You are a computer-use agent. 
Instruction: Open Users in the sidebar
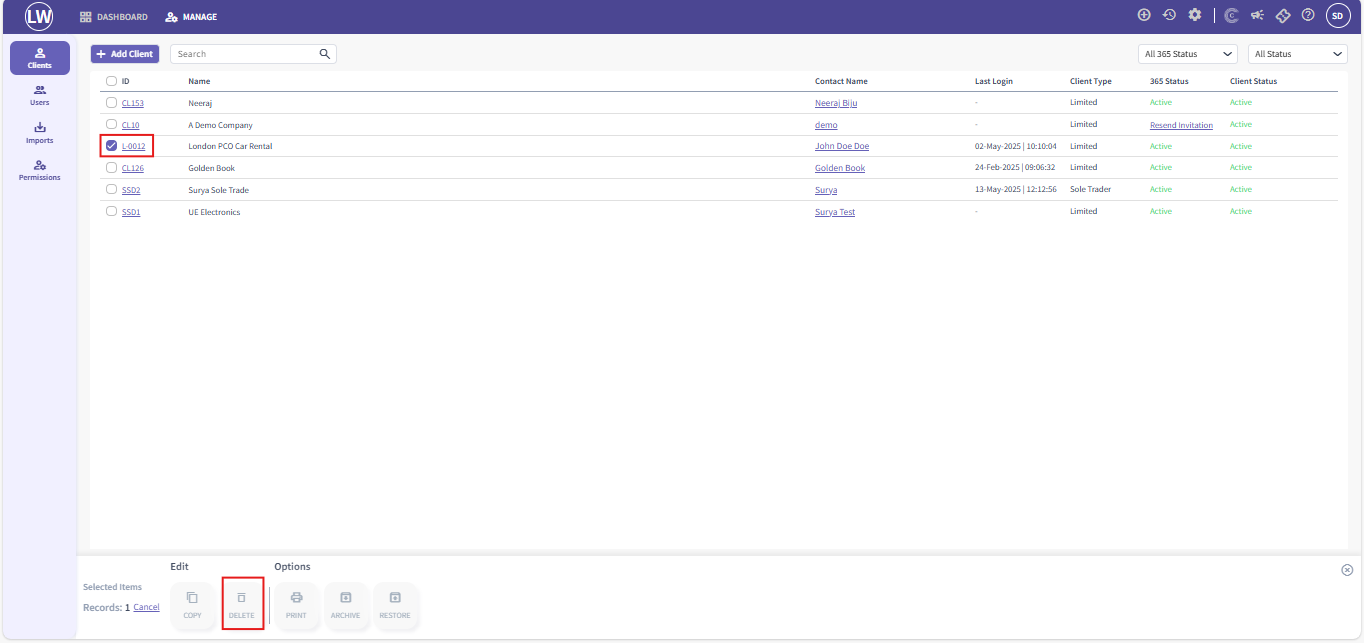pyautogui.click(x=40, y=96)
